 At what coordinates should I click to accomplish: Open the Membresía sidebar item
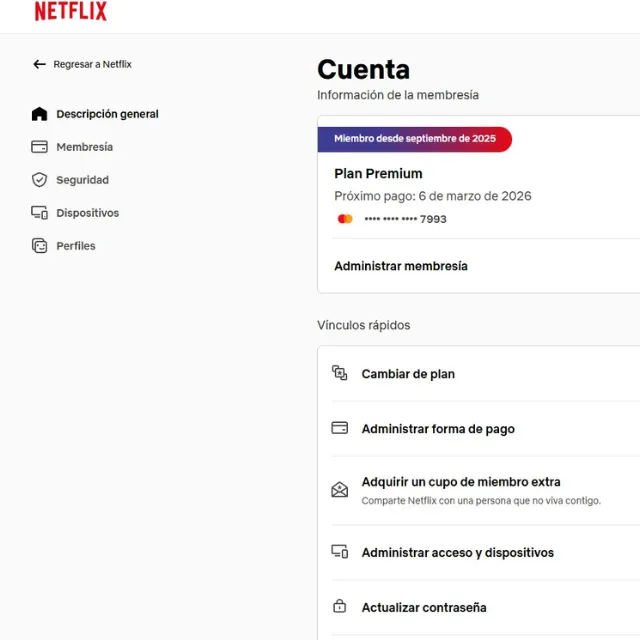pyautogui.click(x=84, y=147)
